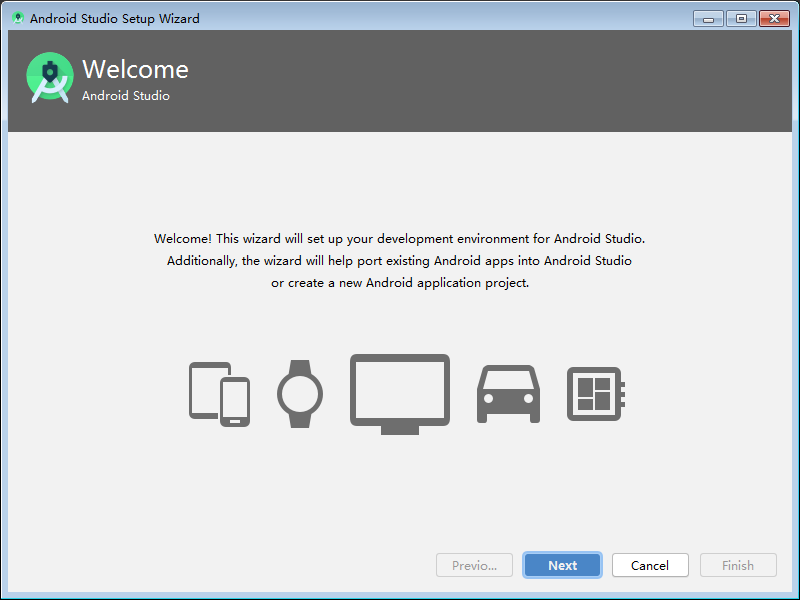This screenshot has height=600, width=800.
Task: Click the Next button
Action: [x=562, y=565]
